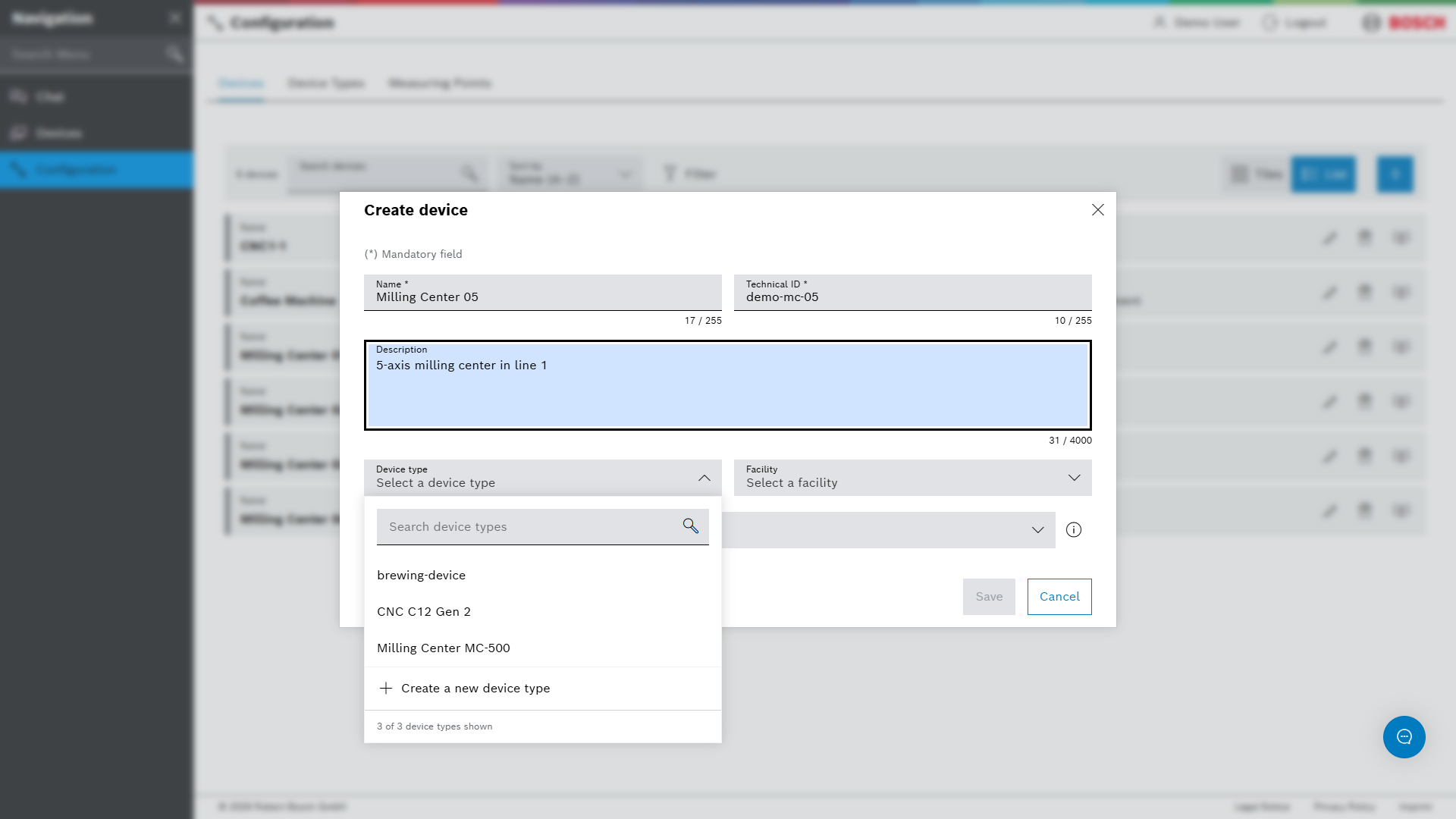This screenshot has width=1456, height=819.
Task: Click the Name input field
Action: (542, 293)
